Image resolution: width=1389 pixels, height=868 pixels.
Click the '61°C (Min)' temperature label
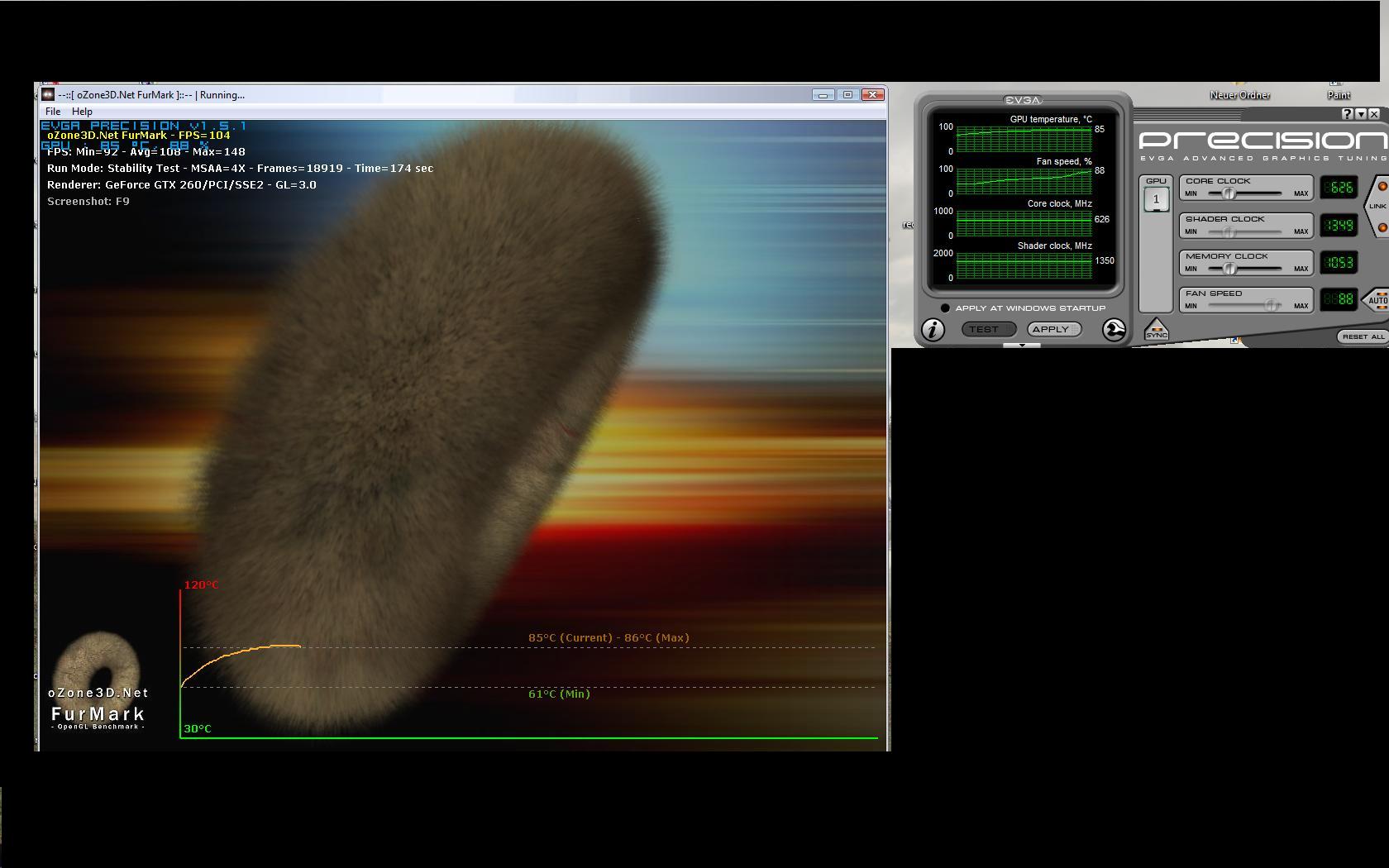559,694
